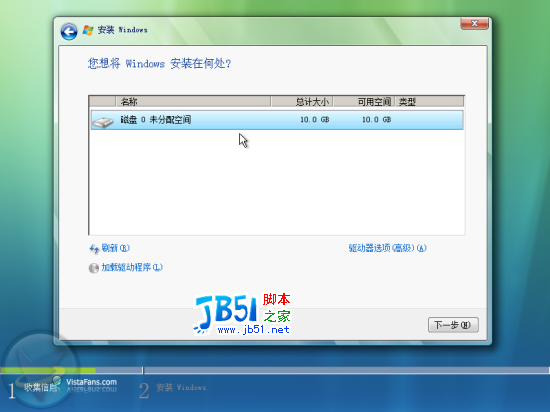
Task: Click step 1 收集信息 label
Action: tap(41, 387)
